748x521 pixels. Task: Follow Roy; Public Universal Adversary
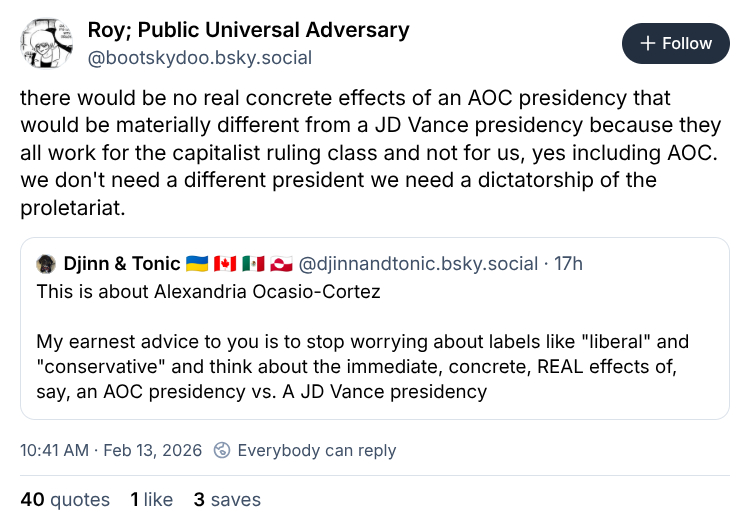click(676, 44)
